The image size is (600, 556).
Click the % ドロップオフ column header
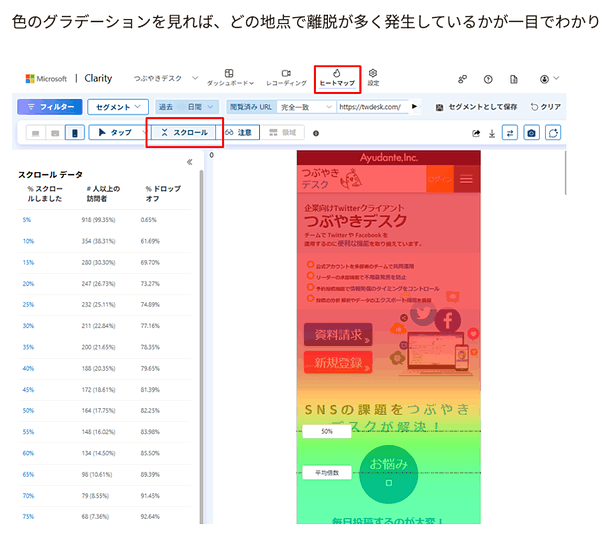163,194
